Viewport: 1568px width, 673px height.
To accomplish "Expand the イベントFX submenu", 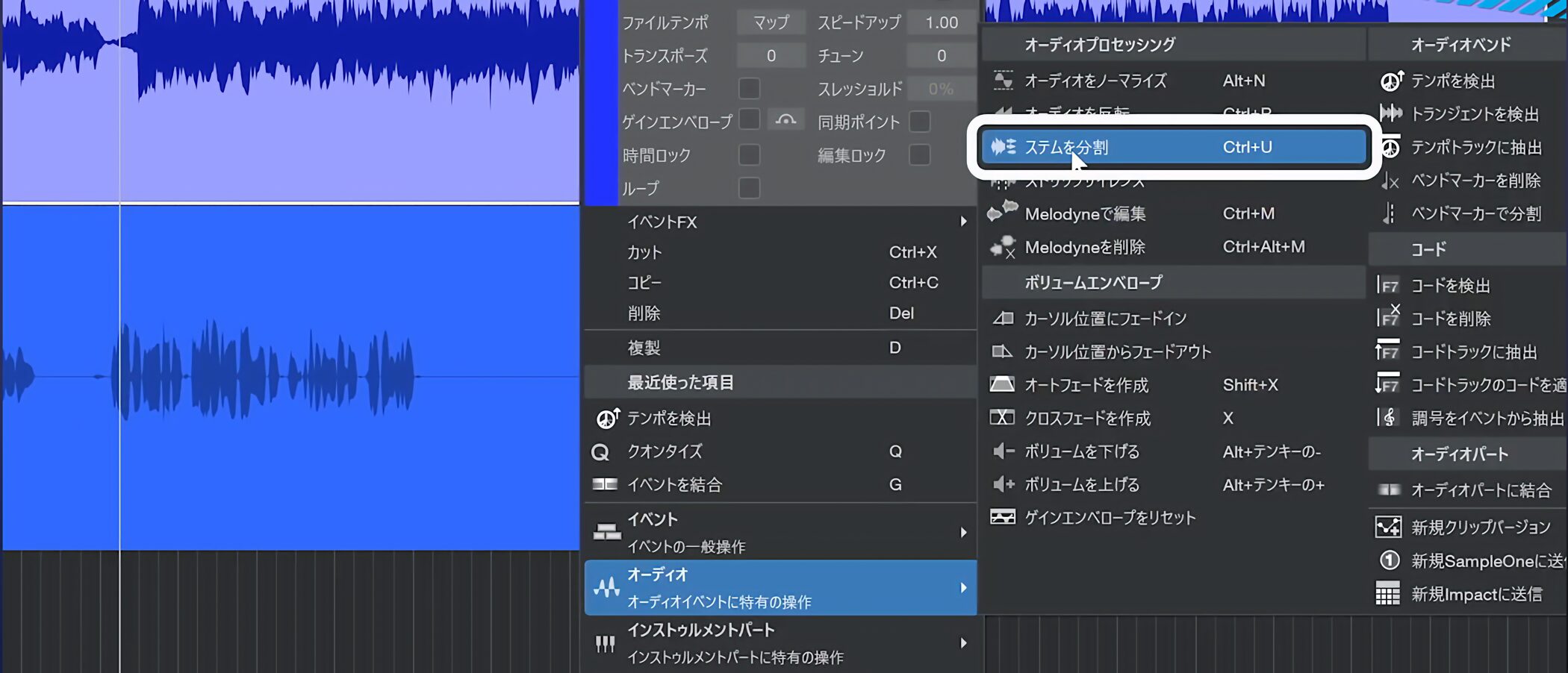I will [963, 222].
